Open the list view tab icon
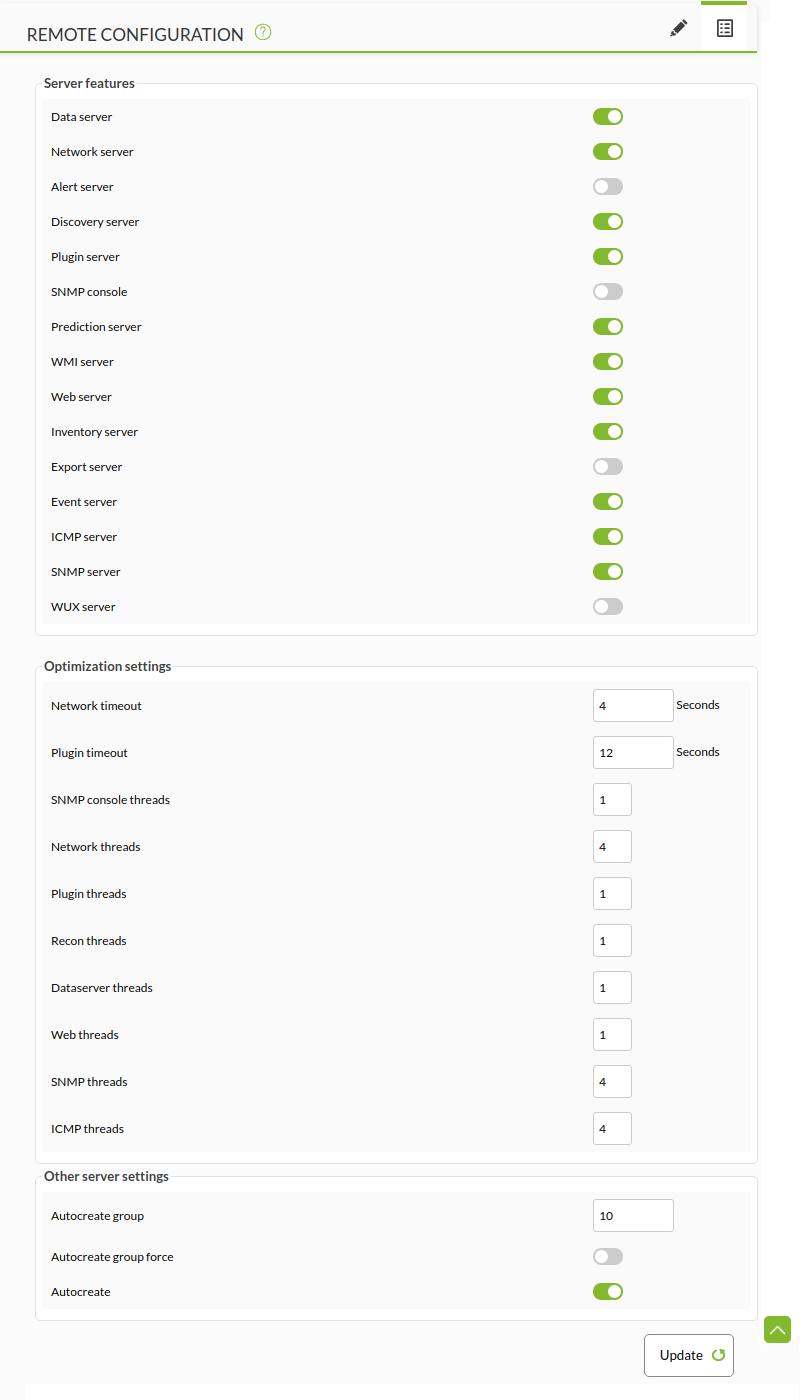This screenshot has height=1400, width=800. pyautogui.click(x=725, y=28)
